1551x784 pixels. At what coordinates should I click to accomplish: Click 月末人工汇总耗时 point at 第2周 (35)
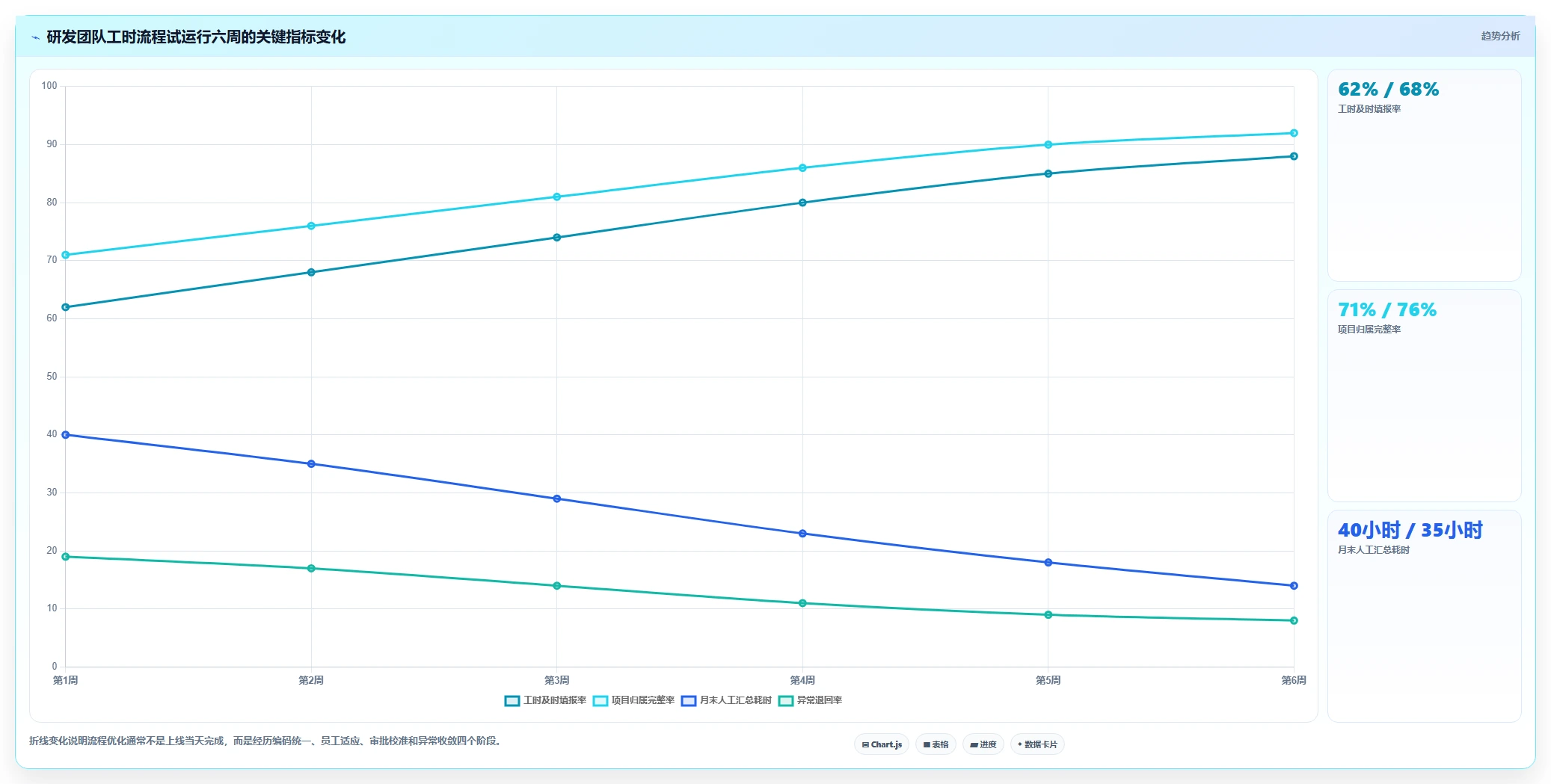point(311,464)
